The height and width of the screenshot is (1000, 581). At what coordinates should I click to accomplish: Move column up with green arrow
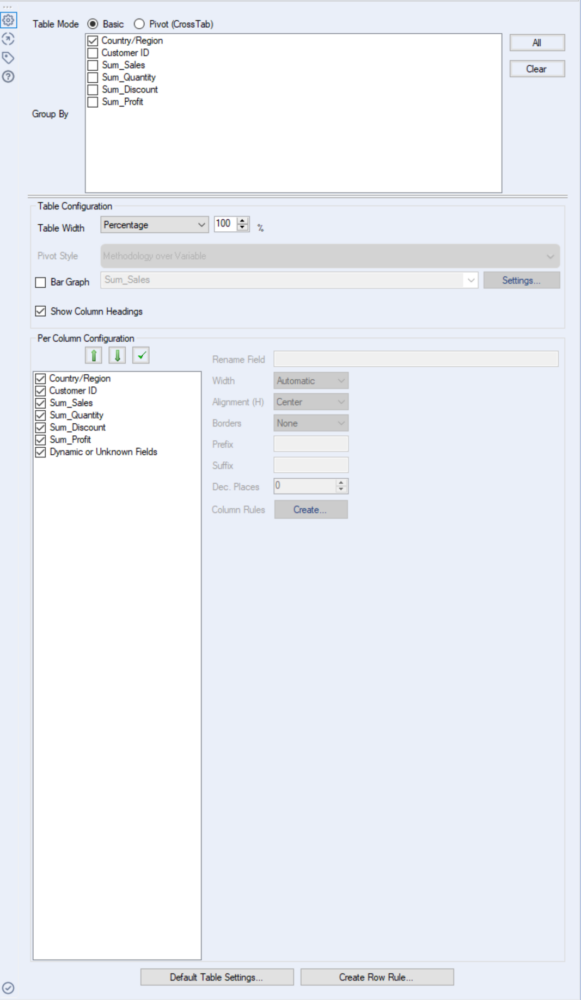coord(94,355)
